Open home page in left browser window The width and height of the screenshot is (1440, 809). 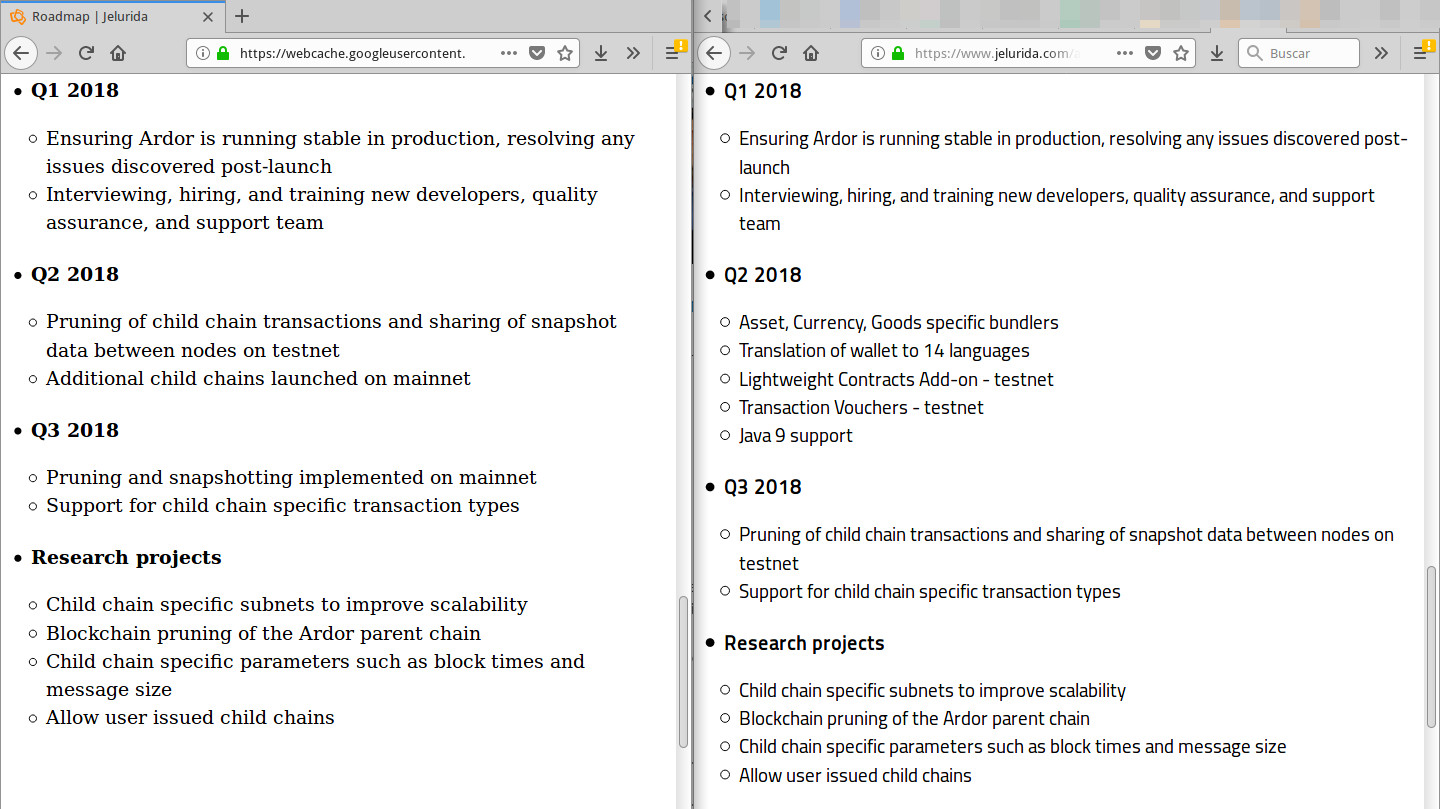click(x=118, y=53)
